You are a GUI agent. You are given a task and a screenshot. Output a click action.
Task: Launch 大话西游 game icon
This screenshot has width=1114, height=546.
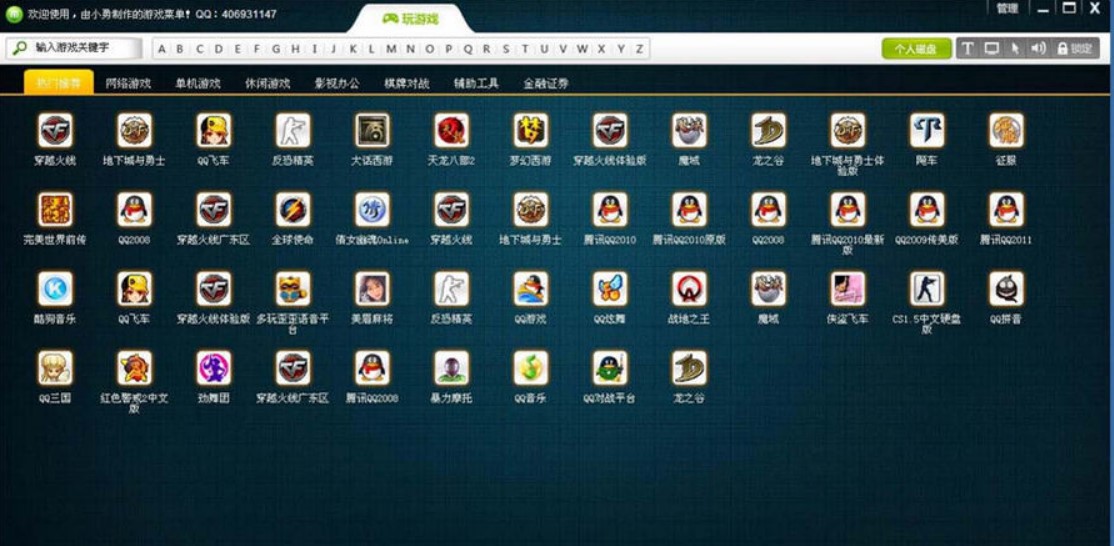click(372, 131)
